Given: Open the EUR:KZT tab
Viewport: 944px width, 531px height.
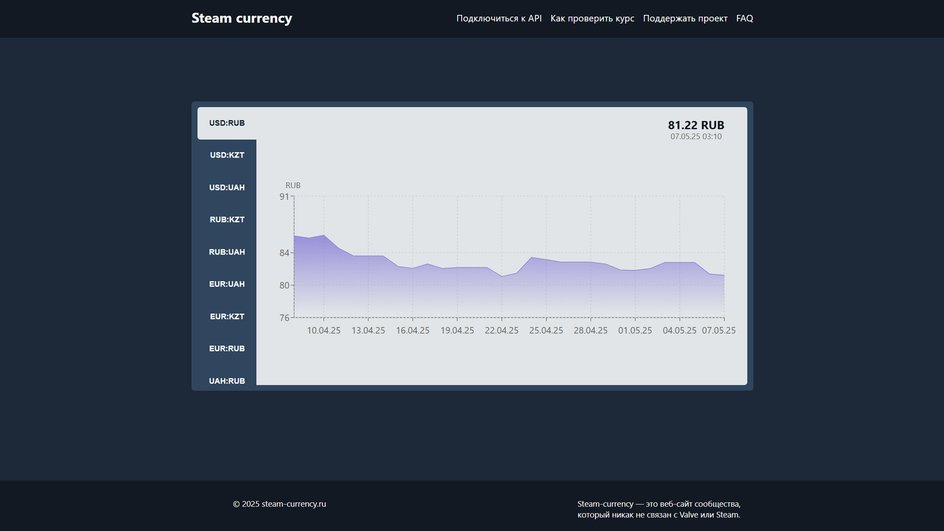Looking at the screenshot, I should tap(227, 316).
